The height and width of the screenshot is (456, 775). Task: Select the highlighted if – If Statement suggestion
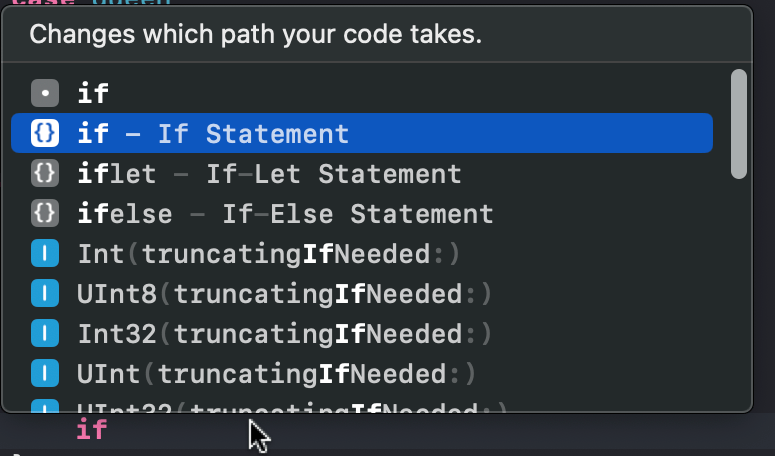(x=213, y=134)
